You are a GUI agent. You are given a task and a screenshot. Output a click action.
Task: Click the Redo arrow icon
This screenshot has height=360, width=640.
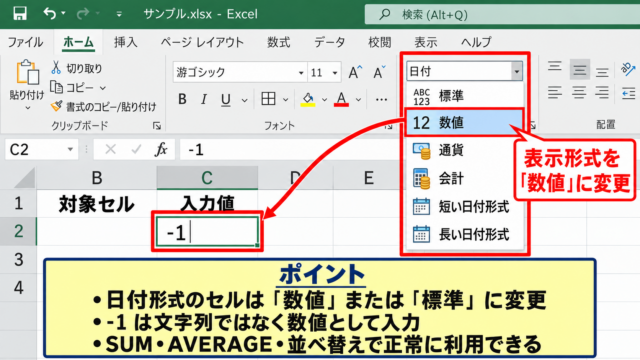pyautogui.click(x=82, y=14)
